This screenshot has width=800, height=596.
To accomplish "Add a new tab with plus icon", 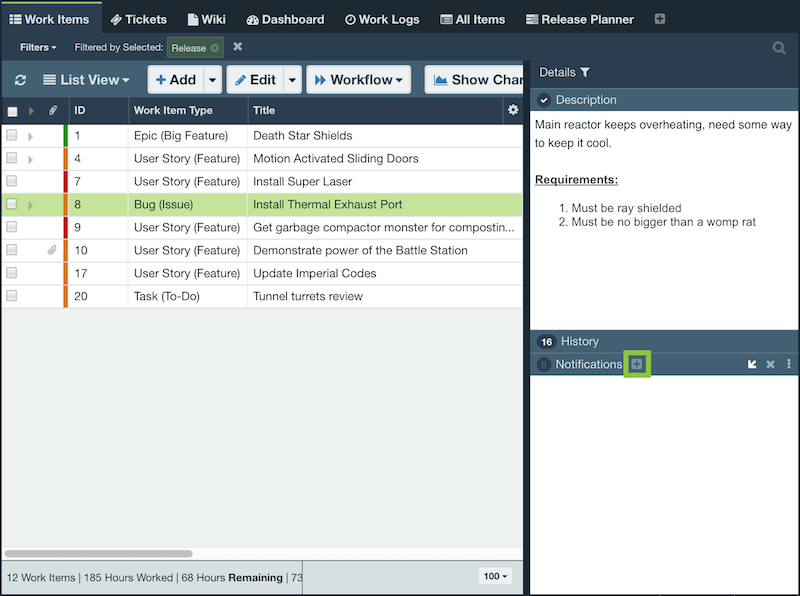I will pos(660,19).
